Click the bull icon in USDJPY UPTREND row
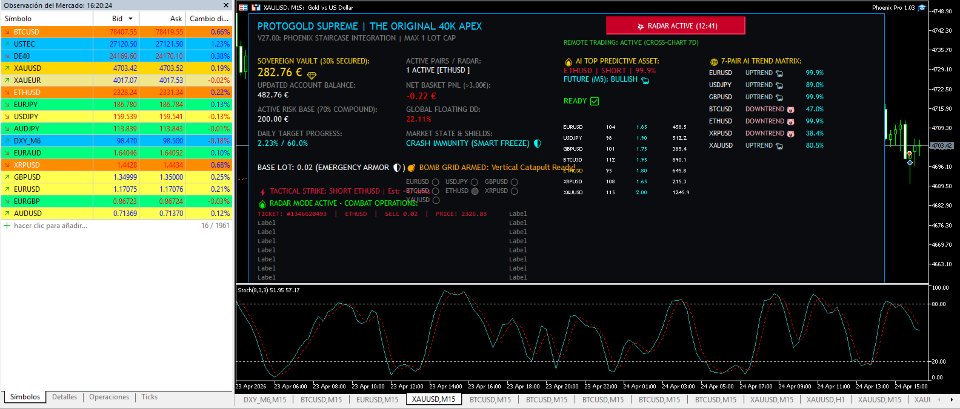This screenshot has height=409, width=960. [x=779, y=84]
